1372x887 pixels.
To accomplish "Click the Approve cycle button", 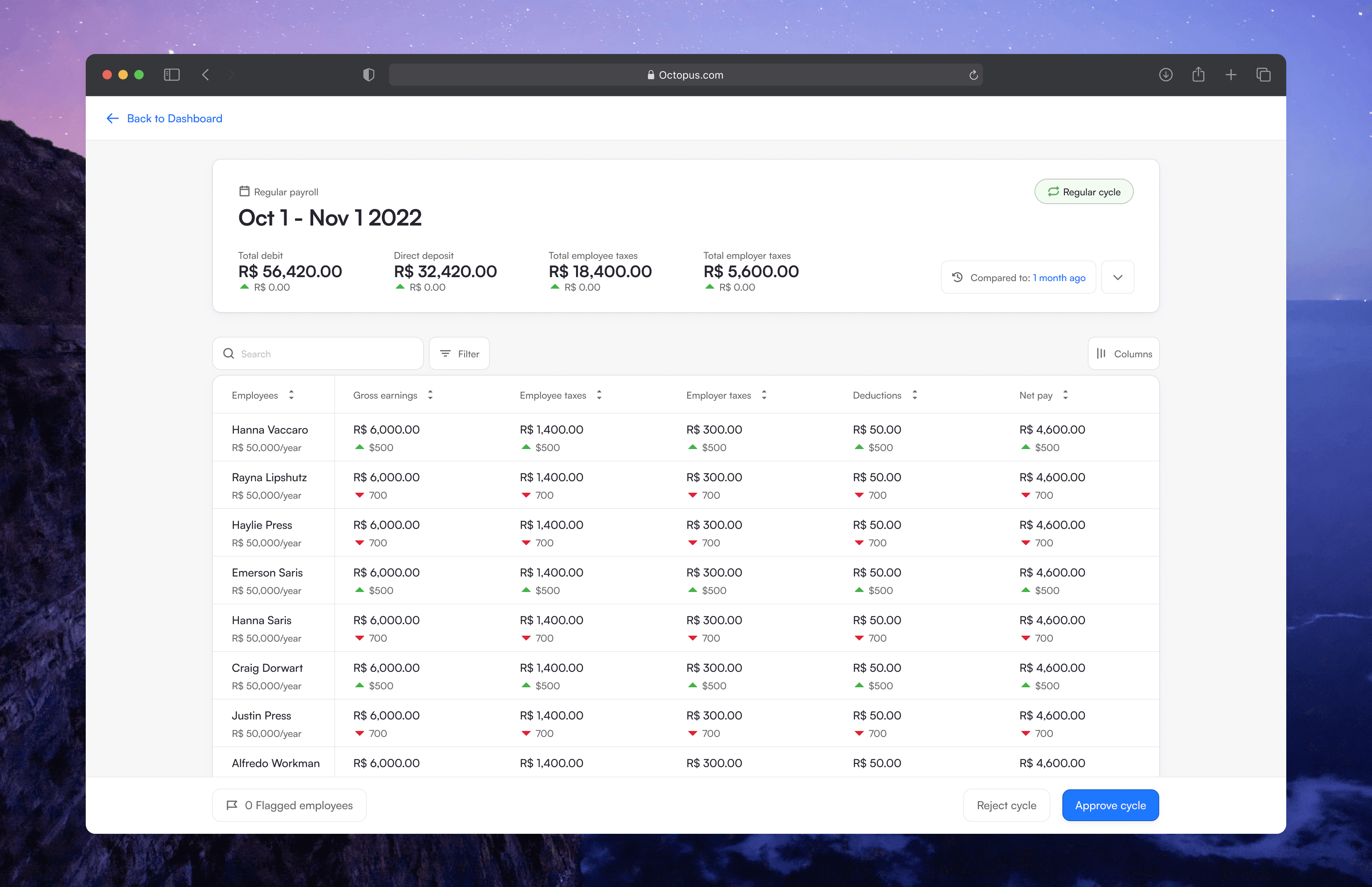I will click(1110, 805).
